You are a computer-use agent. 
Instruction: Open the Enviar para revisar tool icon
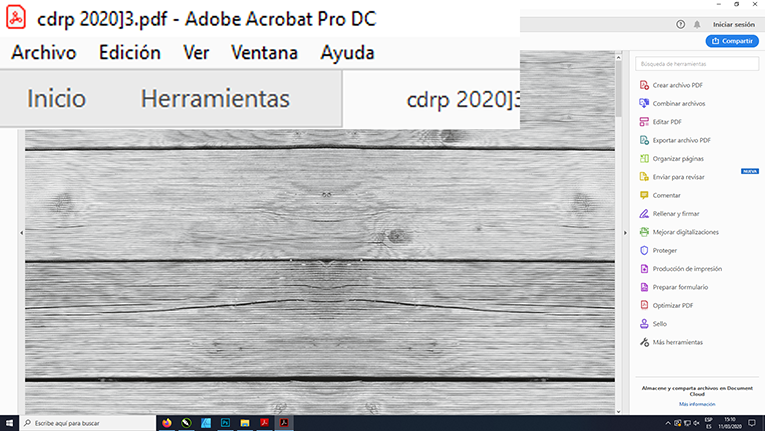click(x=644, y=177)
